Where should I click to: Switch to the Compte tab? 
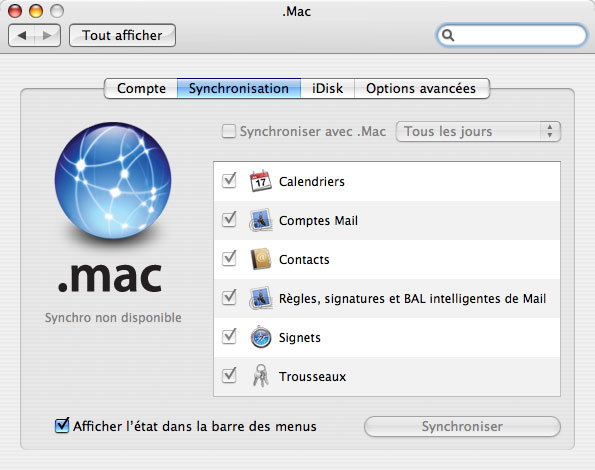pyautogui.click(x=141, y=88)
